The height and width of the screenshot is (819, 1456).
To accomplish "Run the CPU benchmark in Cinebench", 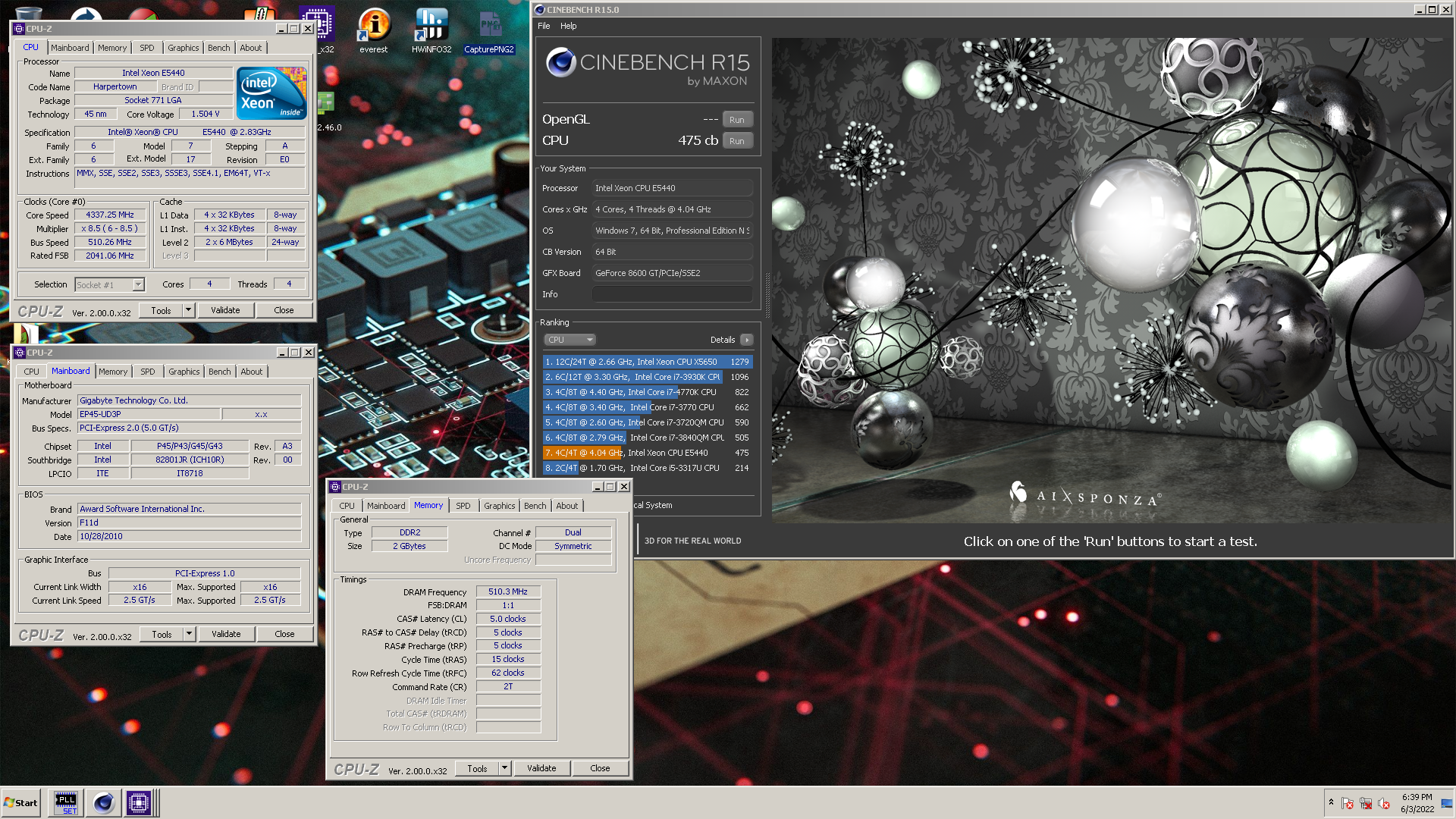I will (x=737, y=141).
